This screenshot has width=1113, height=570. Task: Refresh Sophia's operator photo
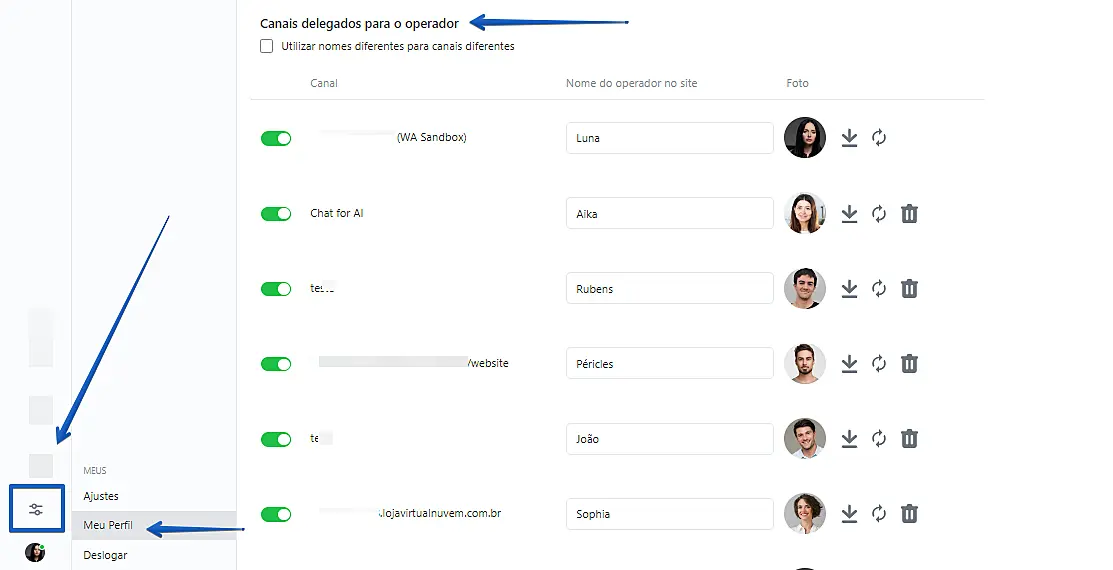click(x=879, y=514)
